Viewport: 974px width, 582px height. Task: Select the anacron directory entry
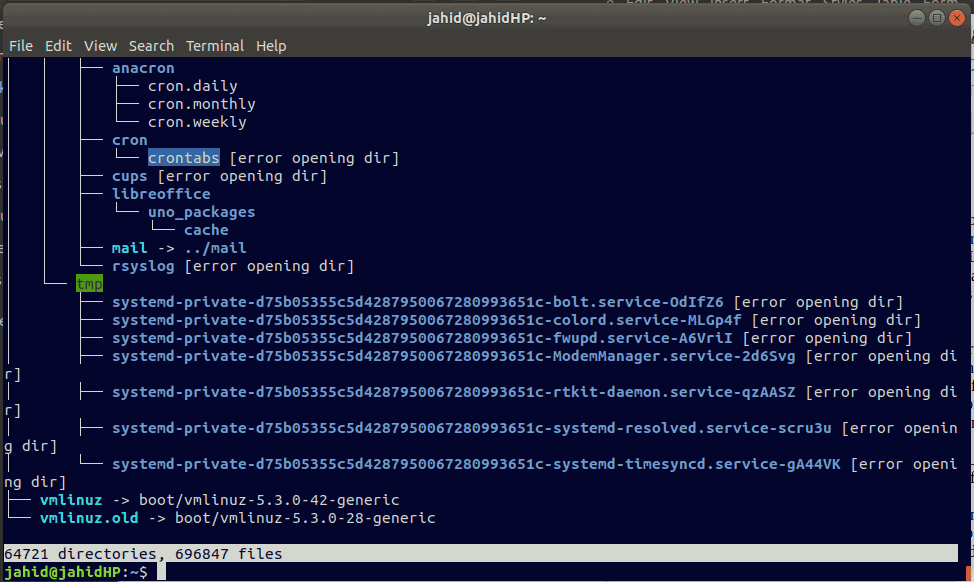pos(142,67)
